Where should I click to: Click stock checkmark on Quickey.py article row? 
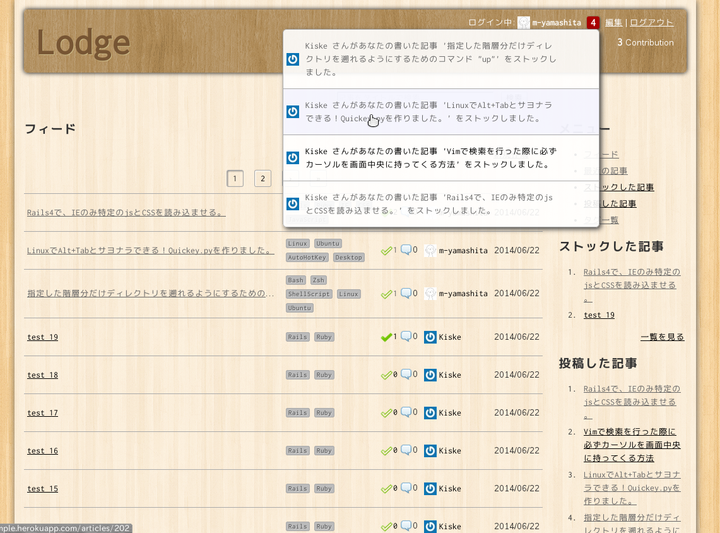coord(386,251)
